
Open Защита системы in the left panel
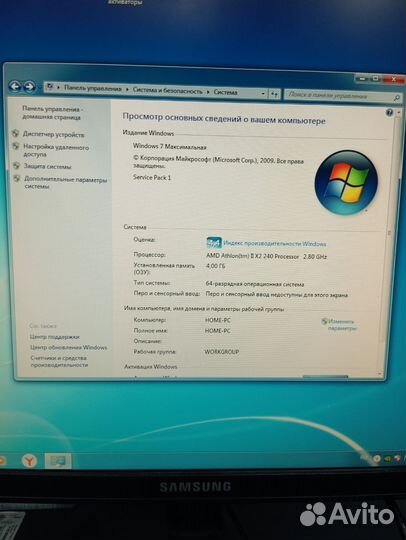[x=48, y=167]
